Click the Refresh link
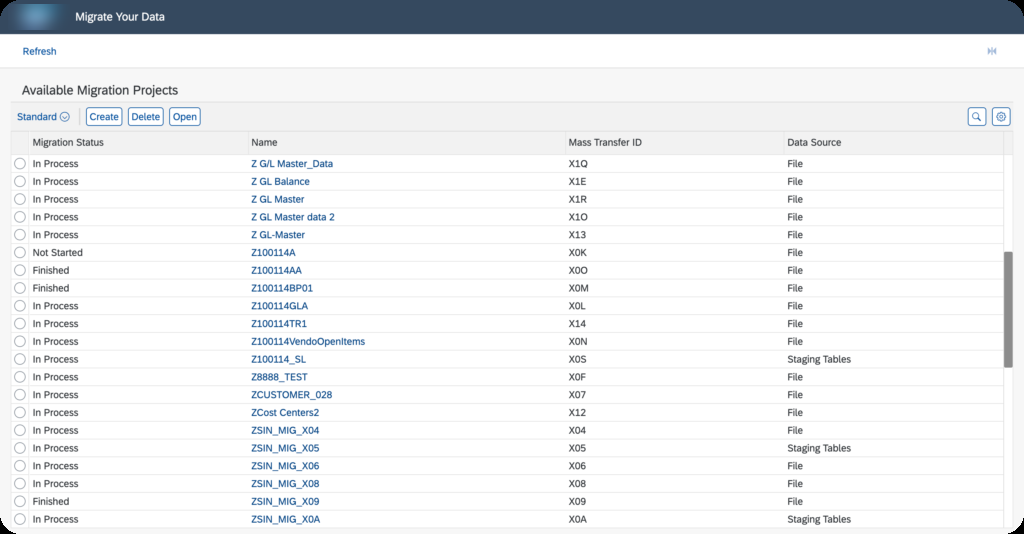 [x=39, y=51]
